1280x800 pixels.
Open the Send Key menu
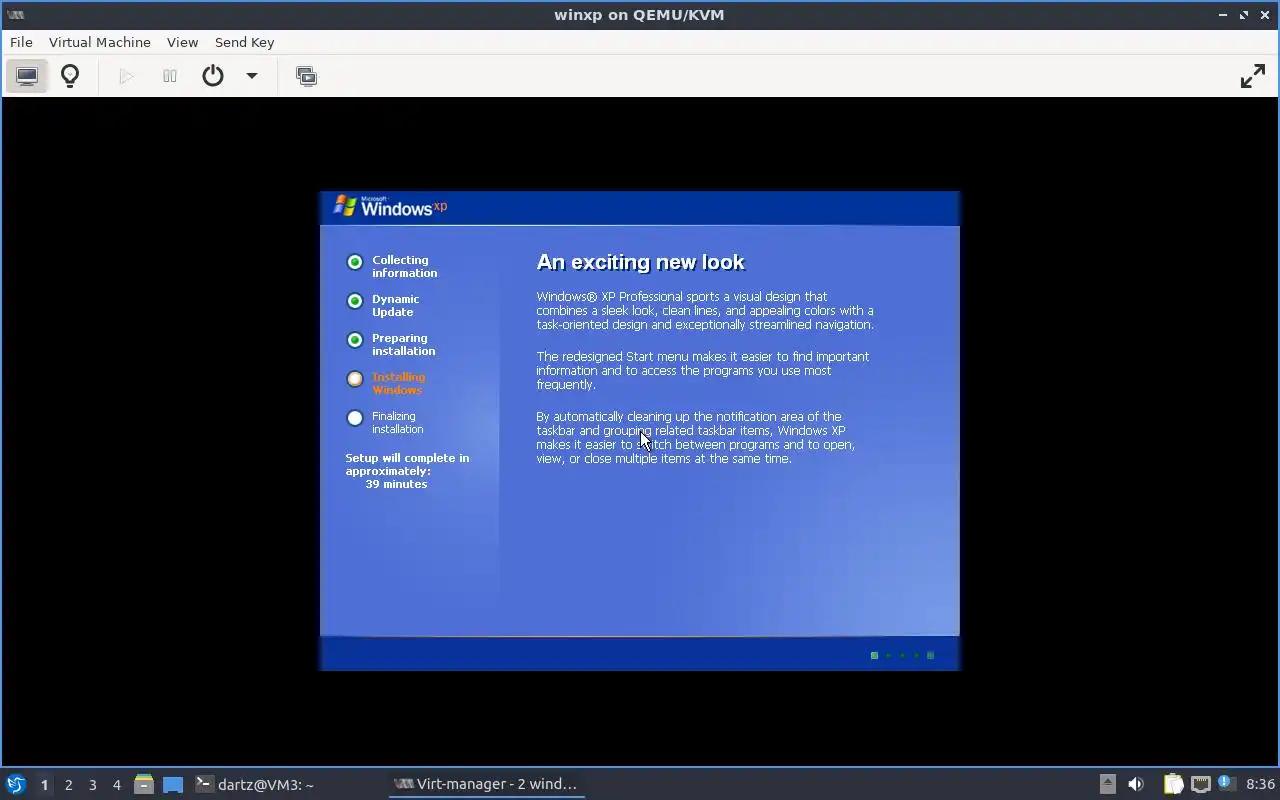coord(245,42)
